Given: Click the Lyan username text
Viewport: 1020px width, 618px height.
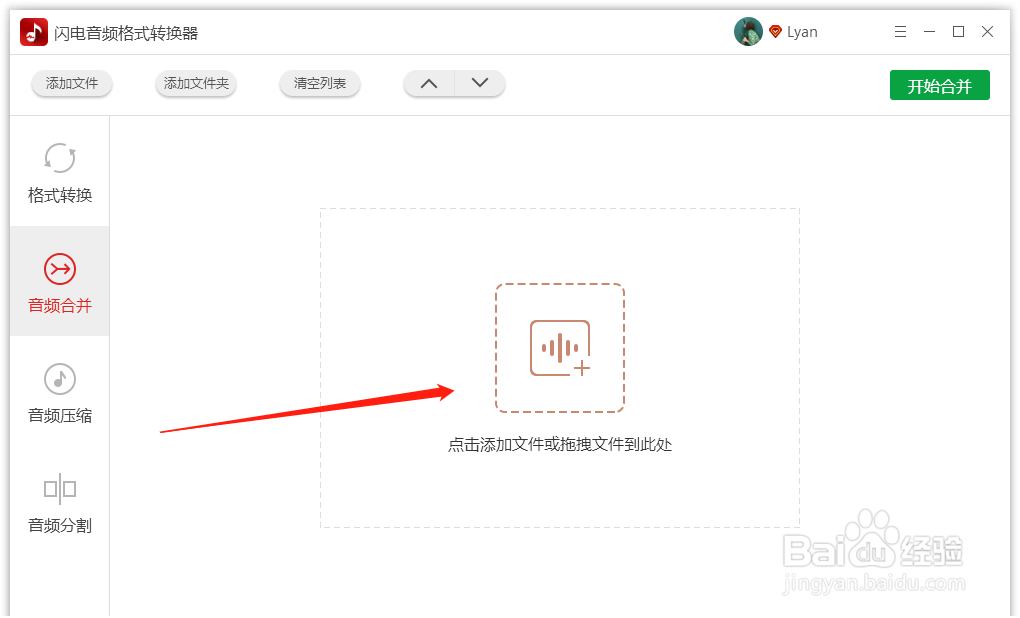Looking at the screenshot, I should (x=802, y=32).
